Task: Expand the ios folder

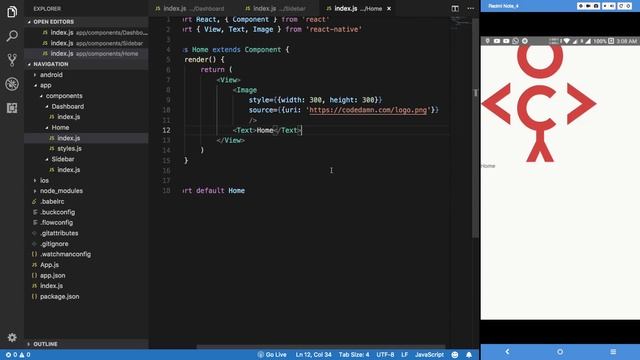Action: tap(44, 180)
